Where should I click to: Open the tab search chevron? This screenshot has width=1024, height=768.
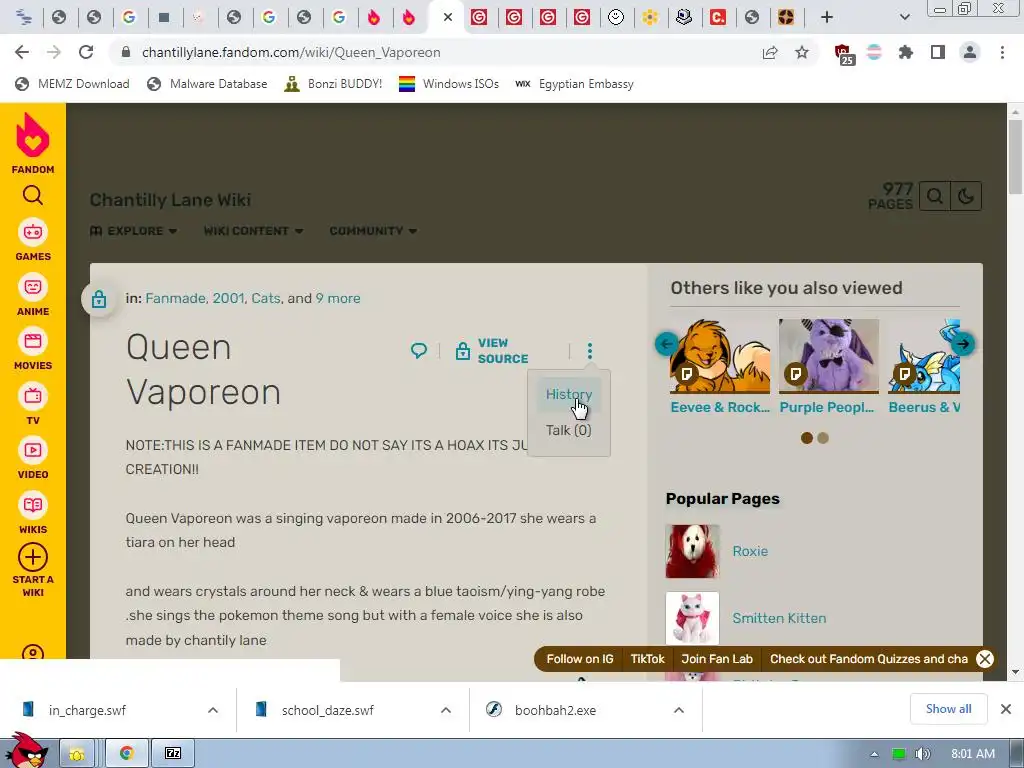point(904,17)
